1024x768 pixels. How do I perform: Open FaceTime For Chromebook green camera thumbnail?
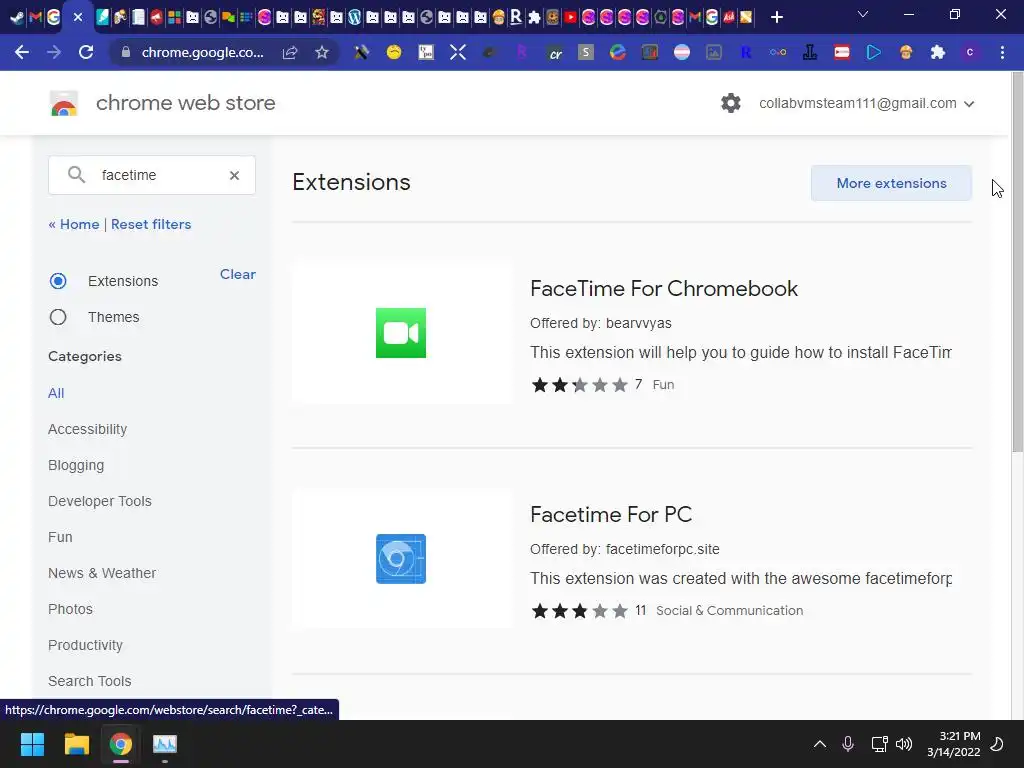click(x=401, y=333)
